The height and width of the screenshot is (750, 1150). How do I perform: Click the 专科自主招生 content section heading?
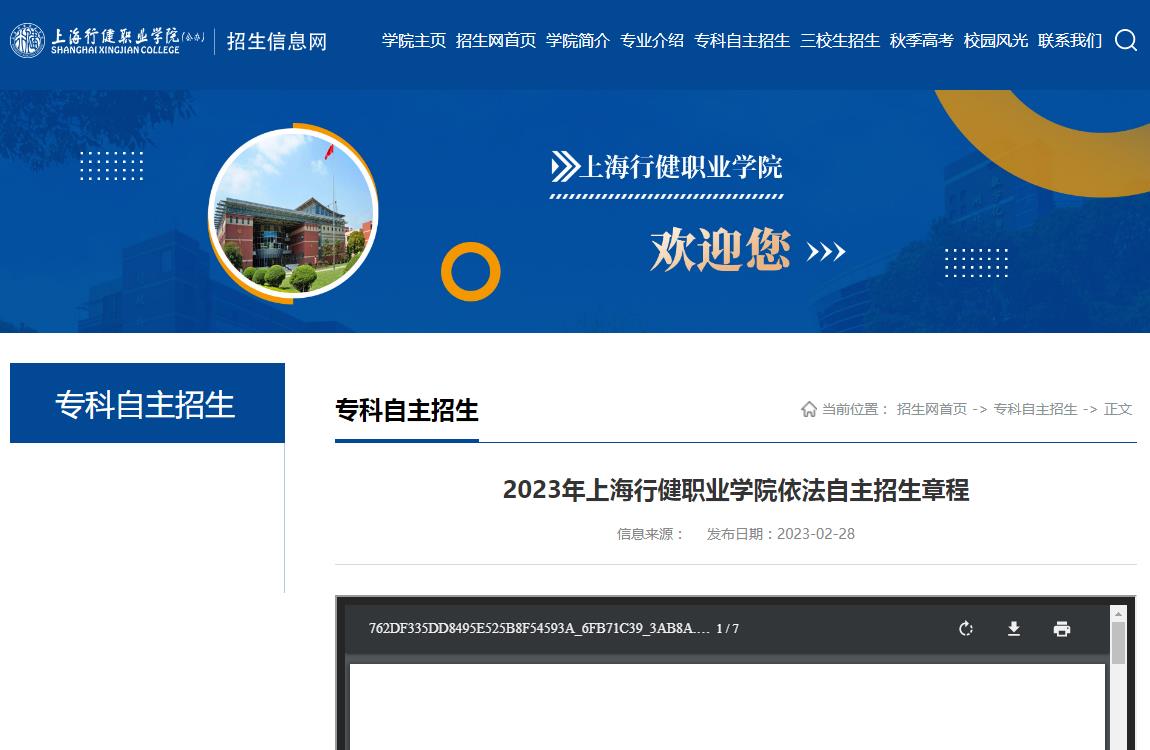click(406, 411)
